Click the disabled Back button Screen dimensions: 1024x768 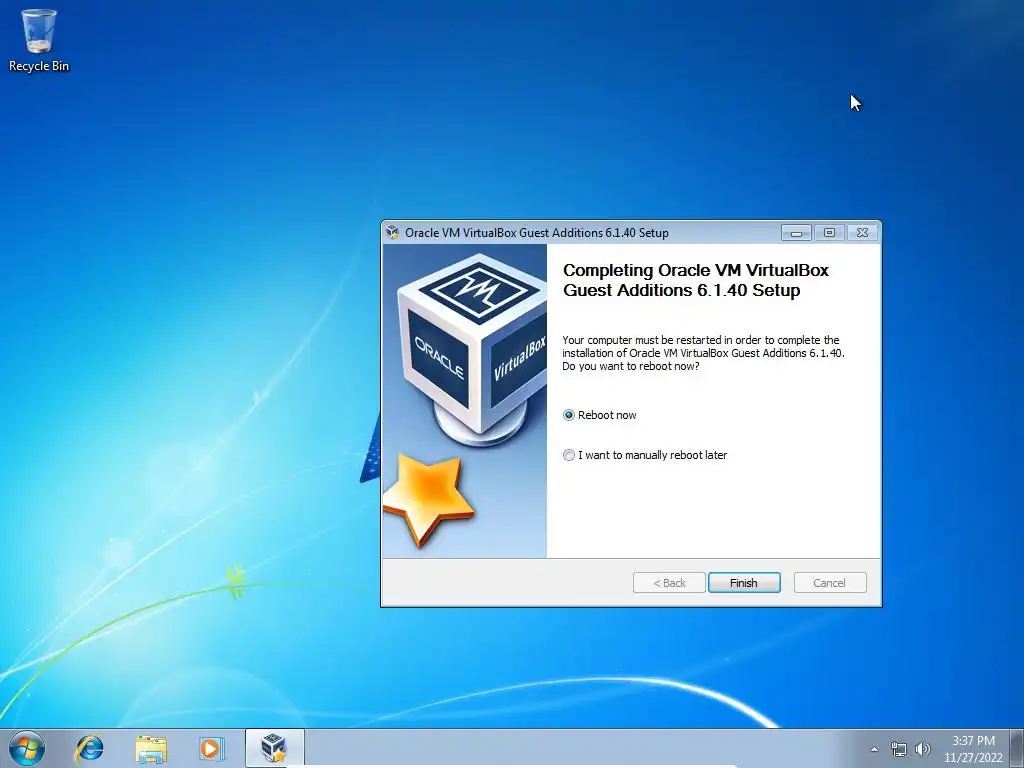(x=669, y=583)
